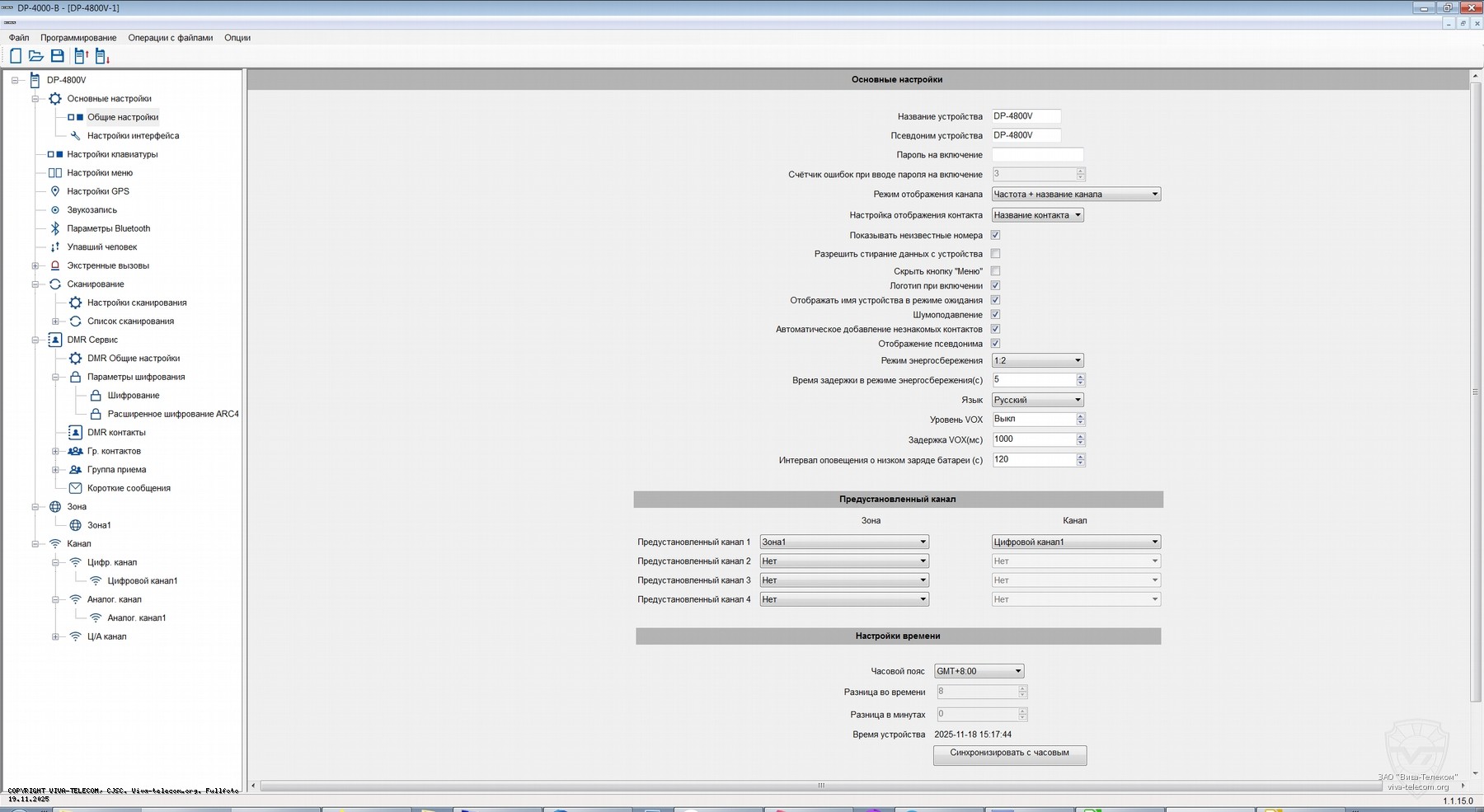Click the New file toolbar icon

(x=16, y=56)
